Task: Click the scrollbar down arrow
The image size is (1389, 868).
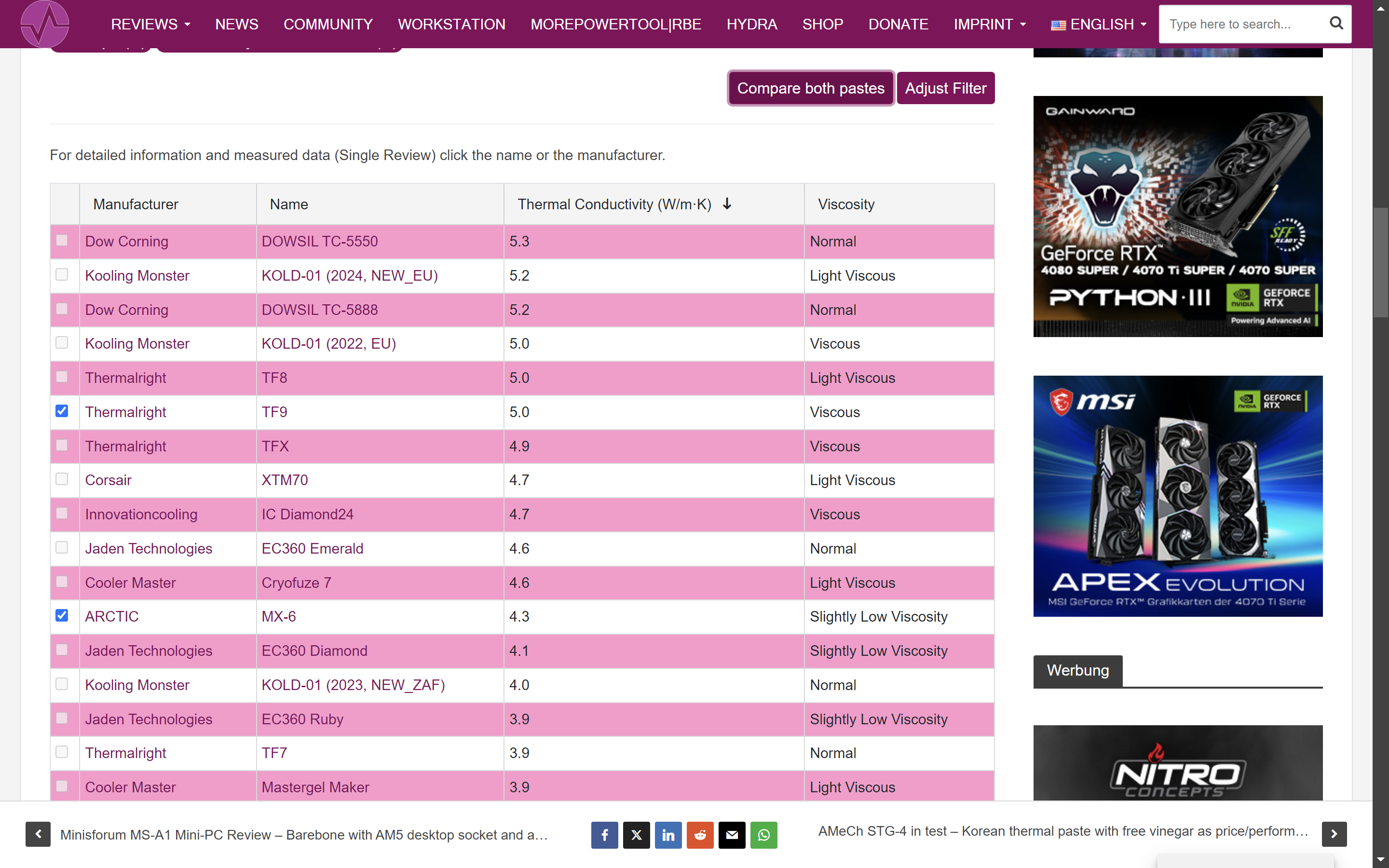Action: (x=1380, y=860)
